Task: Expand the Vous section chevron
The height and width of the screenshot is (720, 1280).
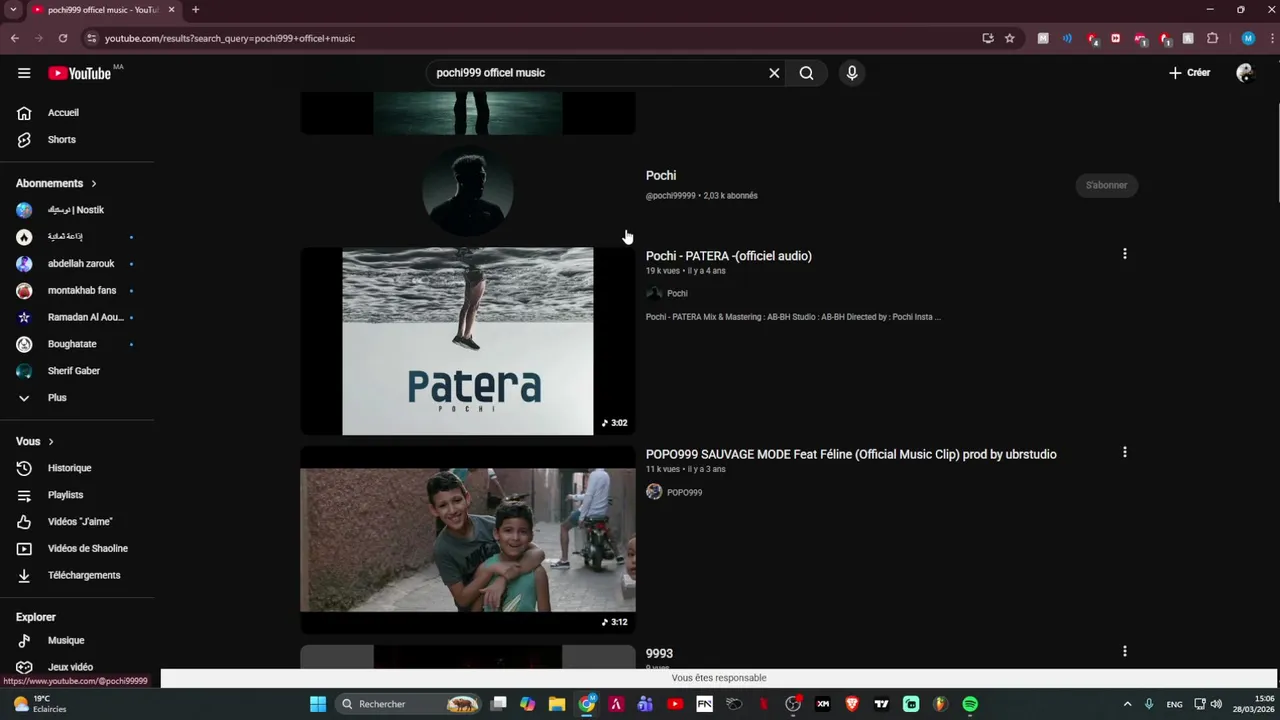Action: tap(51, 442)
